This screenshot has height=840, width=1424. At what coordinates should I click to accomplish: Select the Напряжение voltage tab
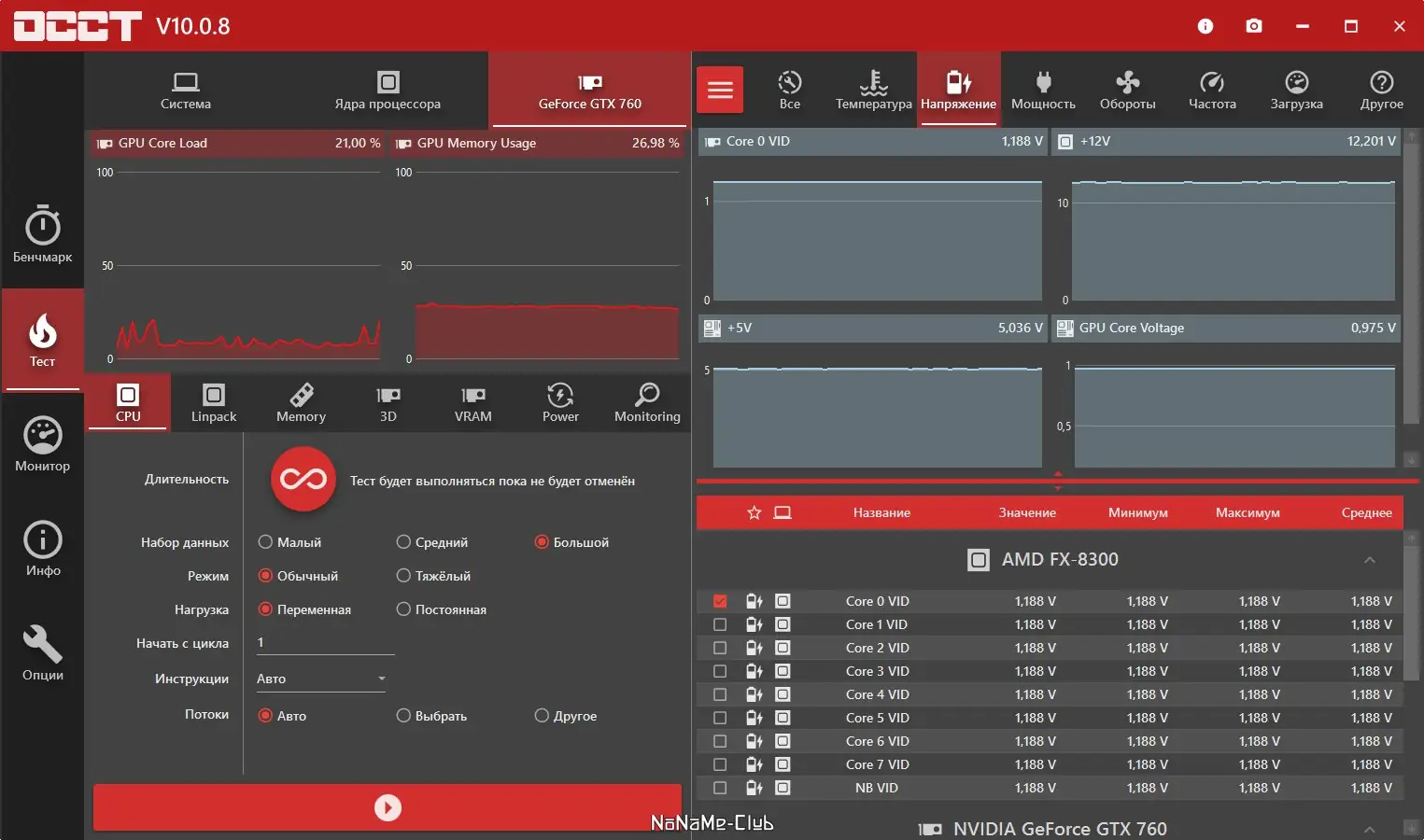pyautogui.click(x=959, y=90)
